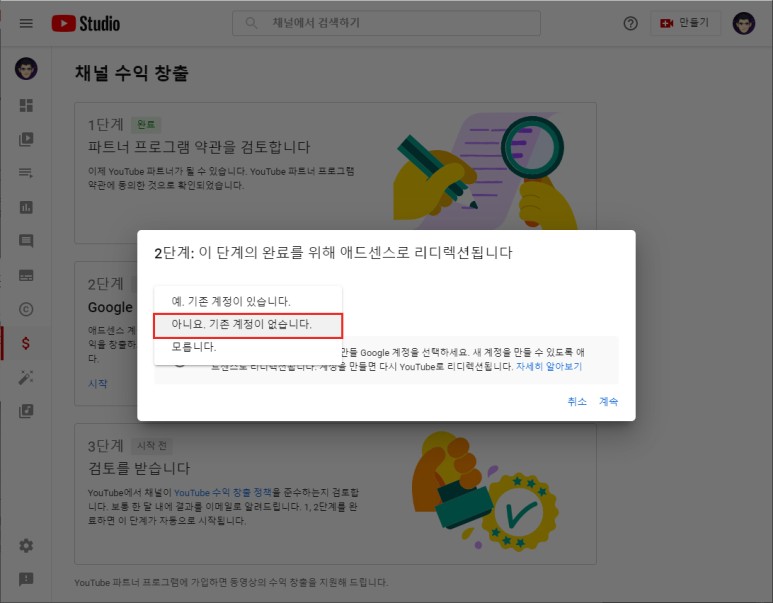773x603 pixels.
Task: Click the channel search input field
Action: [x=386, y=23]
